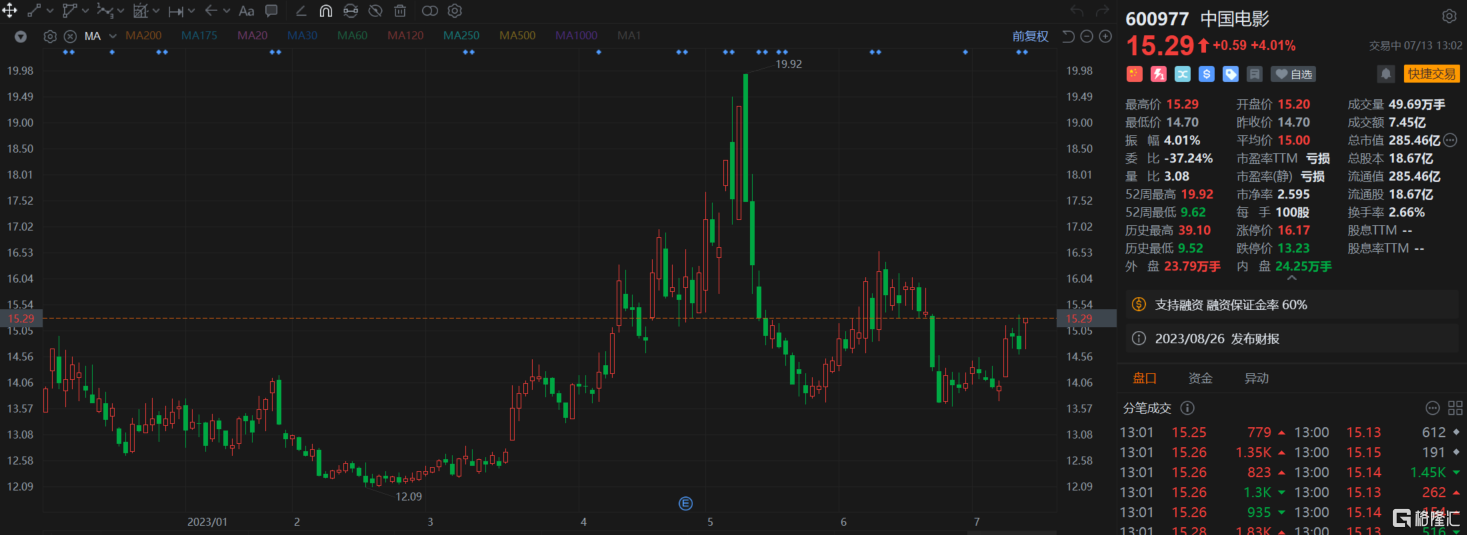Set price alert with bell icon

(1386, 74)
